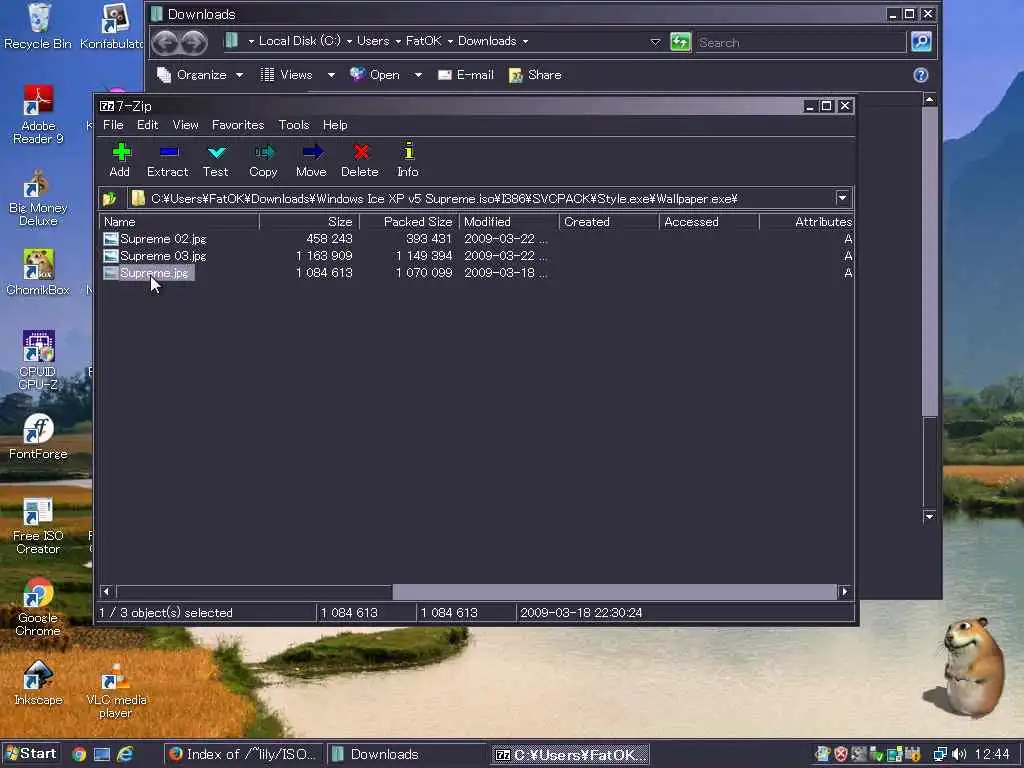Open the Downloads address history dropdown
The height and width of the screenshot is (768, 1024).
[655, 42]
